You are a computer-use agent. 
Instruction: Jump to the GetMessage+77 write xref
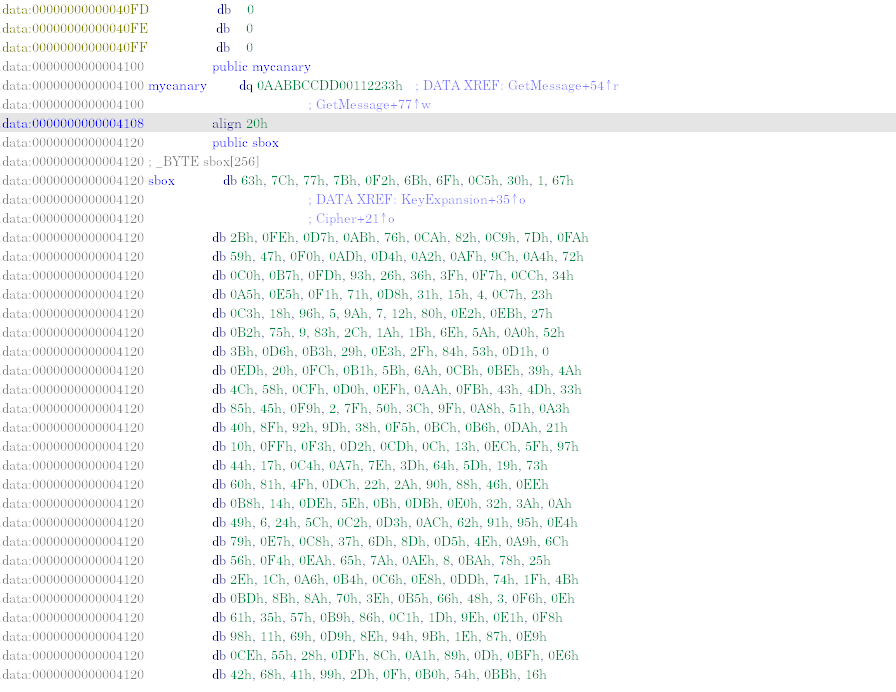point(373,105)
